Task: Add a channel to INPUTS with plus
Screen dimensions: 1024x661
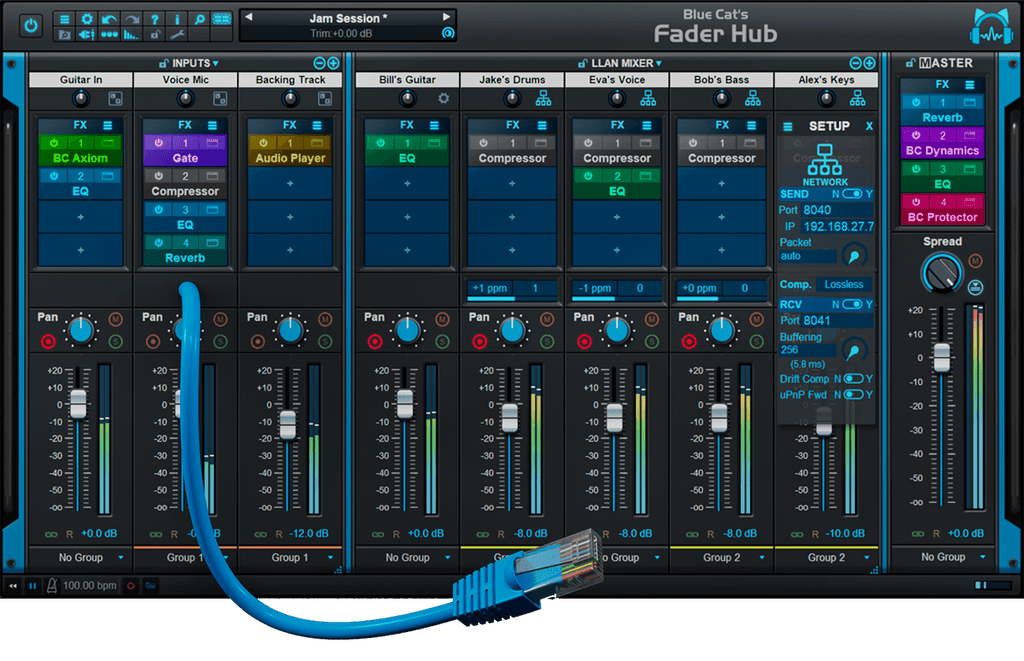Action: pyautogui.click(x=333, y=63)
